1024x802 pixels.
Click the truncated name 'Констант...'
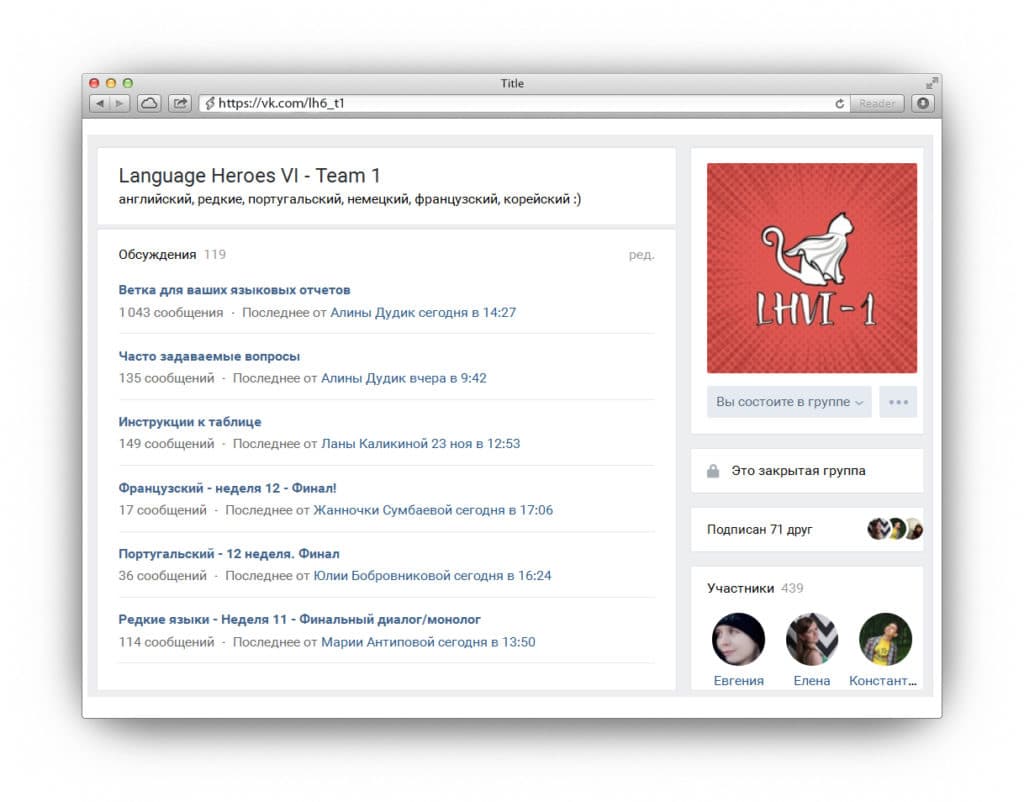click(x=883, y=681)
